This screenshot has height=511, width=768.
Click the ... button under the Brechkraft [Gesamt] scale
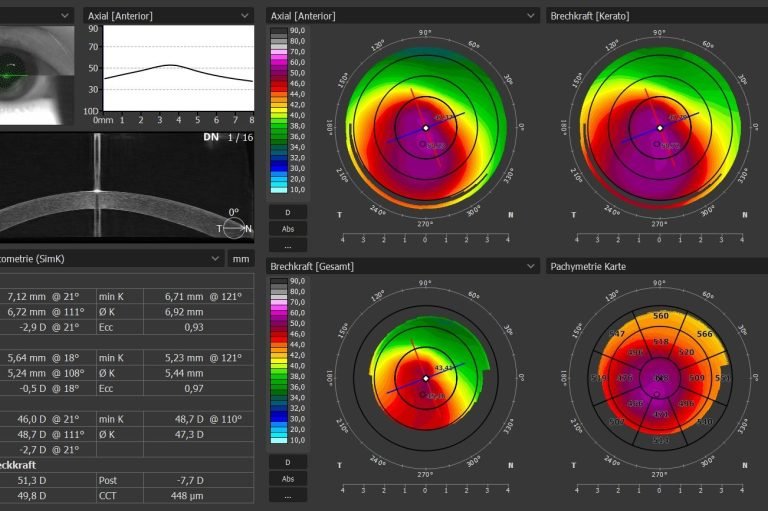tap(288, 495)
